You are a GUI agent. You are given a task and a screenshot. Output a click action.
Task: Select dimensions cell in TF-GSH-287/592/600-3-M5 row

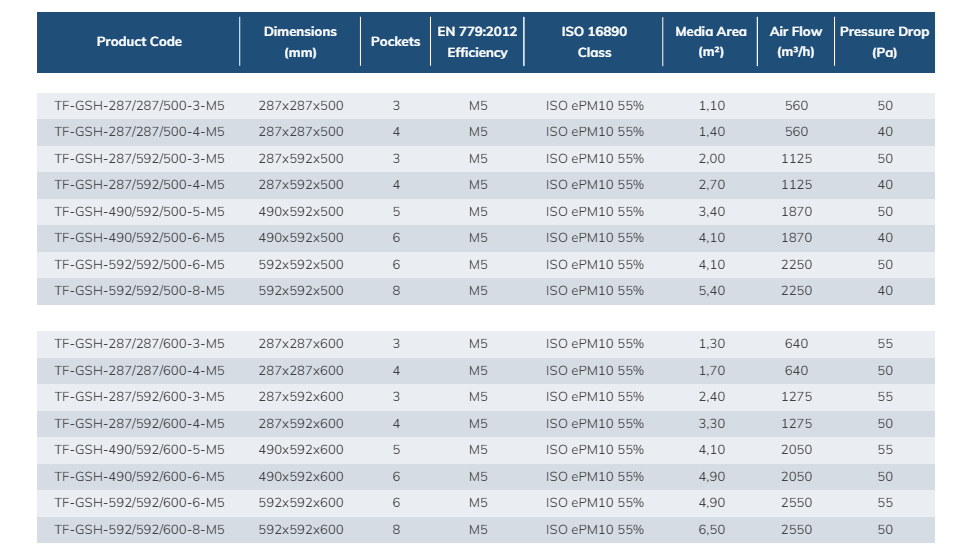click(300, 397)
